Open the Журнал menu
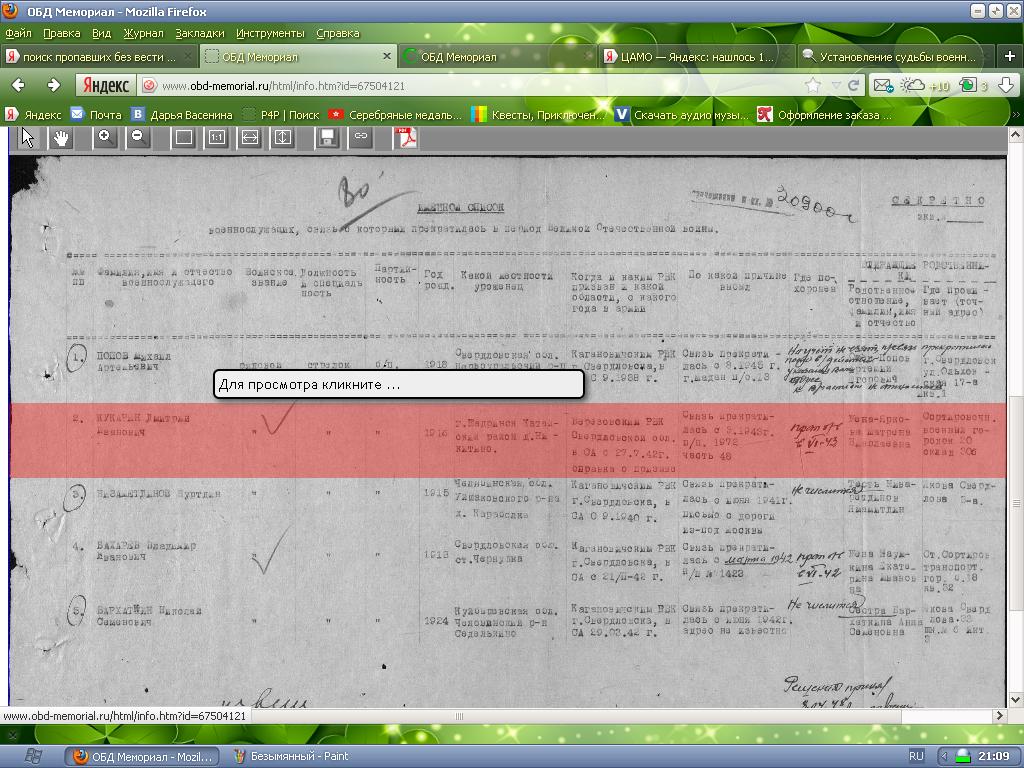 (142, 33)
